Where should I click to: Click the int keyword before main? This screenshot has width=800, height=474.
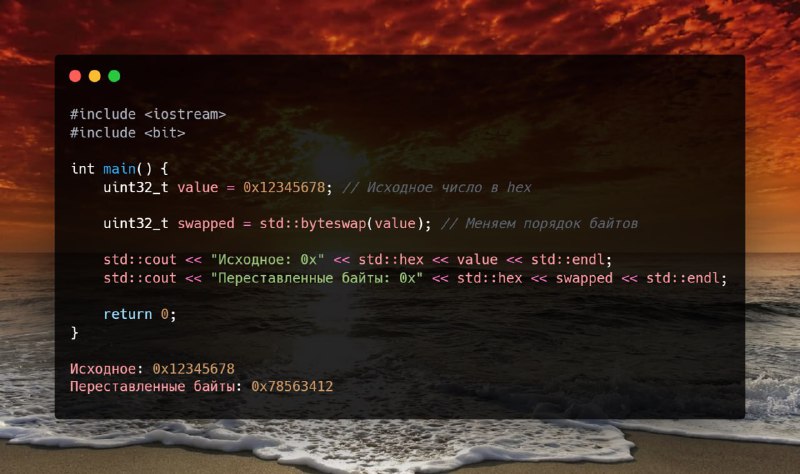coord(83,169)
